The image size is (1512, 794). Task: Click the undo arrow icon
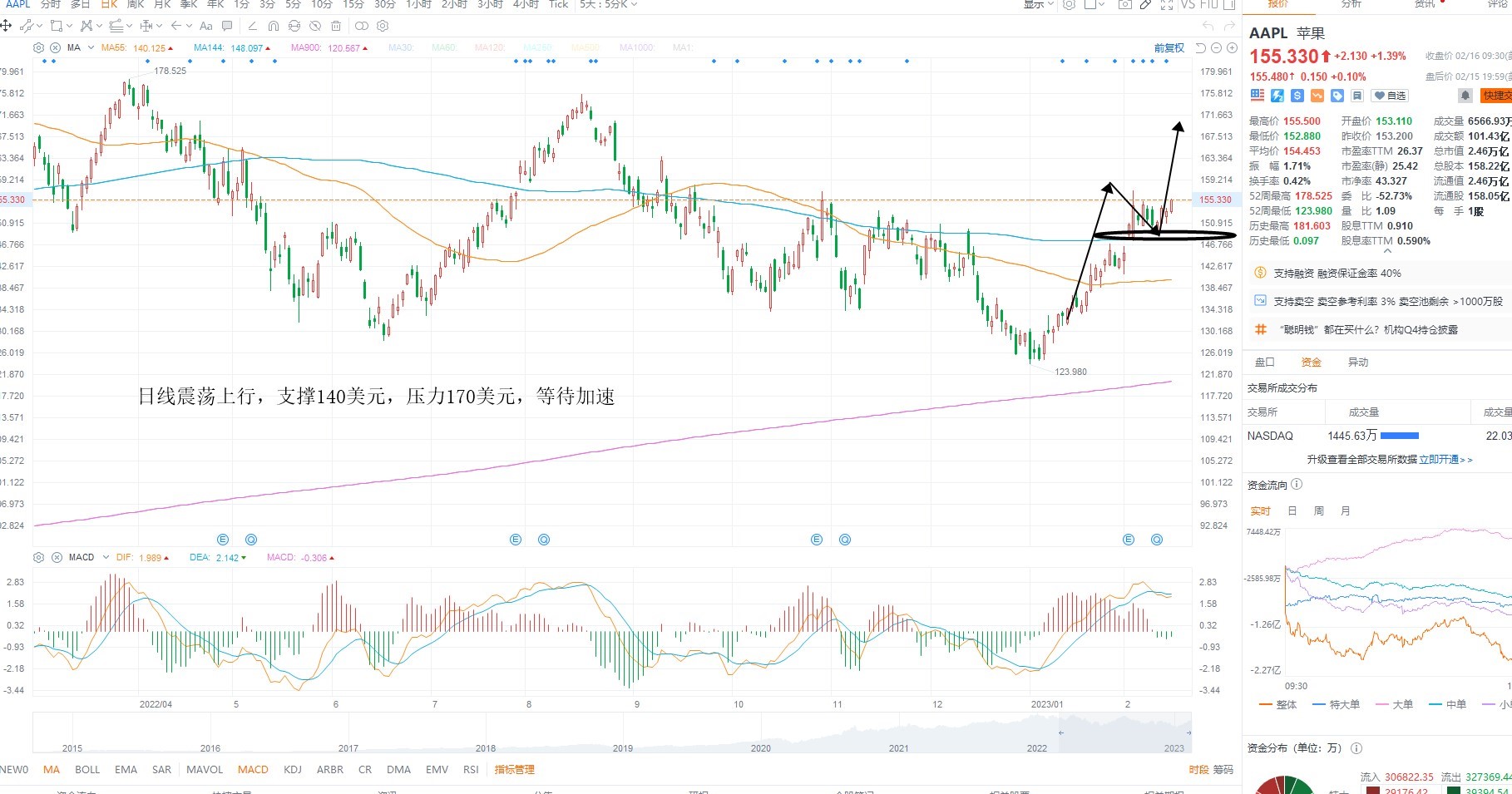pyautogui.click(x=1208, y=26)
